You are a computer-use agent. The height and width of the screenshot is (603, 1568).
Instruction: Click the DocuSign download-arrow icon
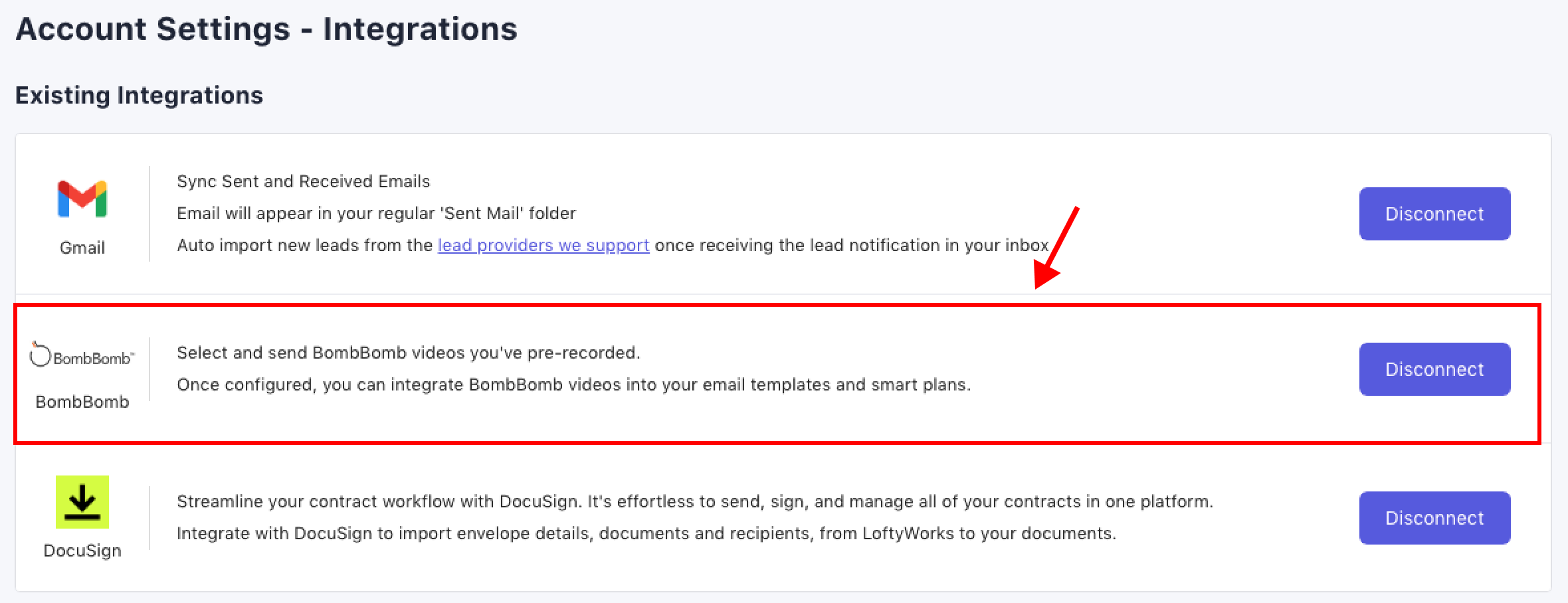(82, 502)
